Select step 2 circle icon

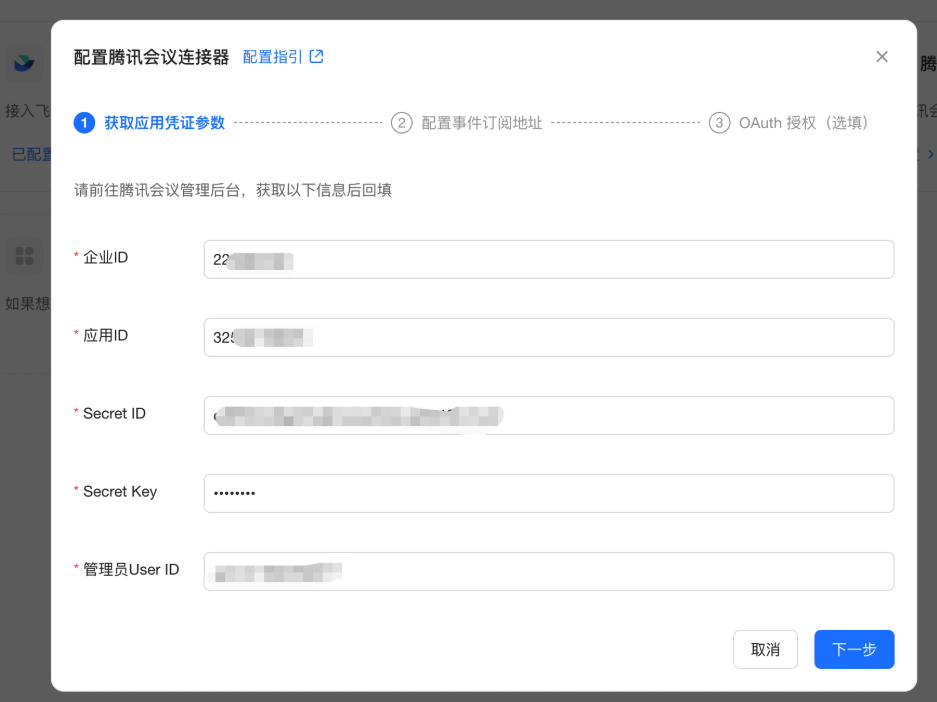tap(402, 123)
